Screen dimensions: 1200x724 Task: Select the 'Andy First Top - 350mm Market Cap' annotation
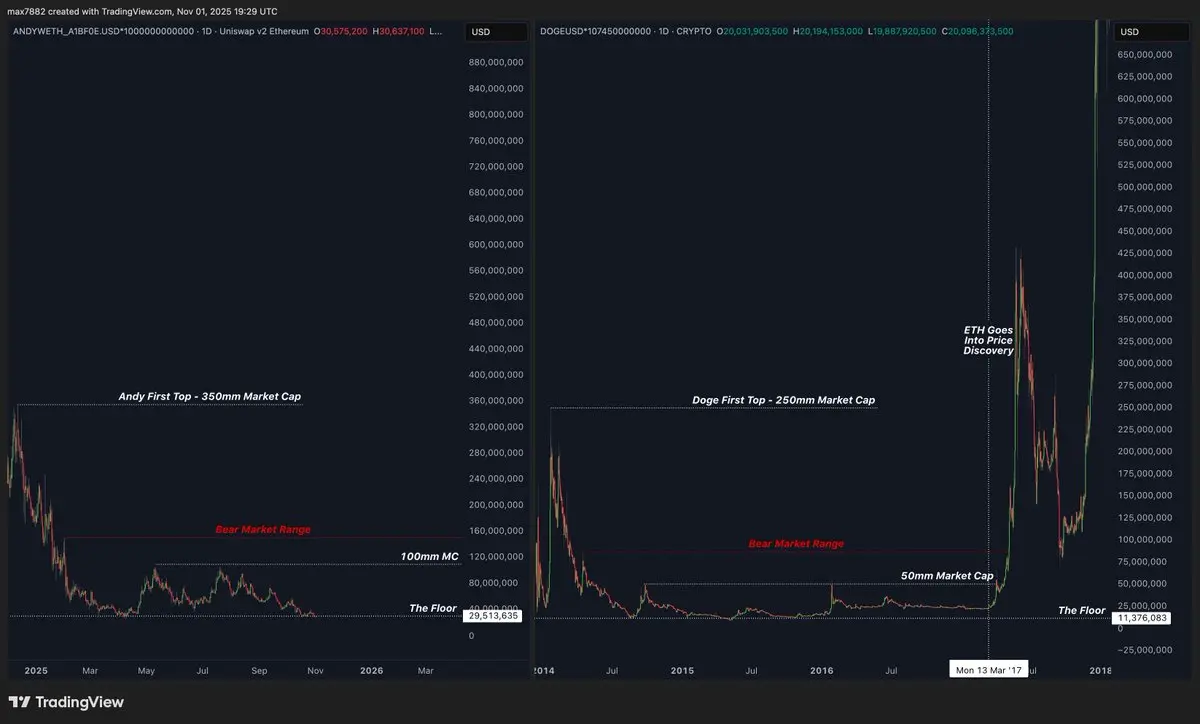click(209, 397)
